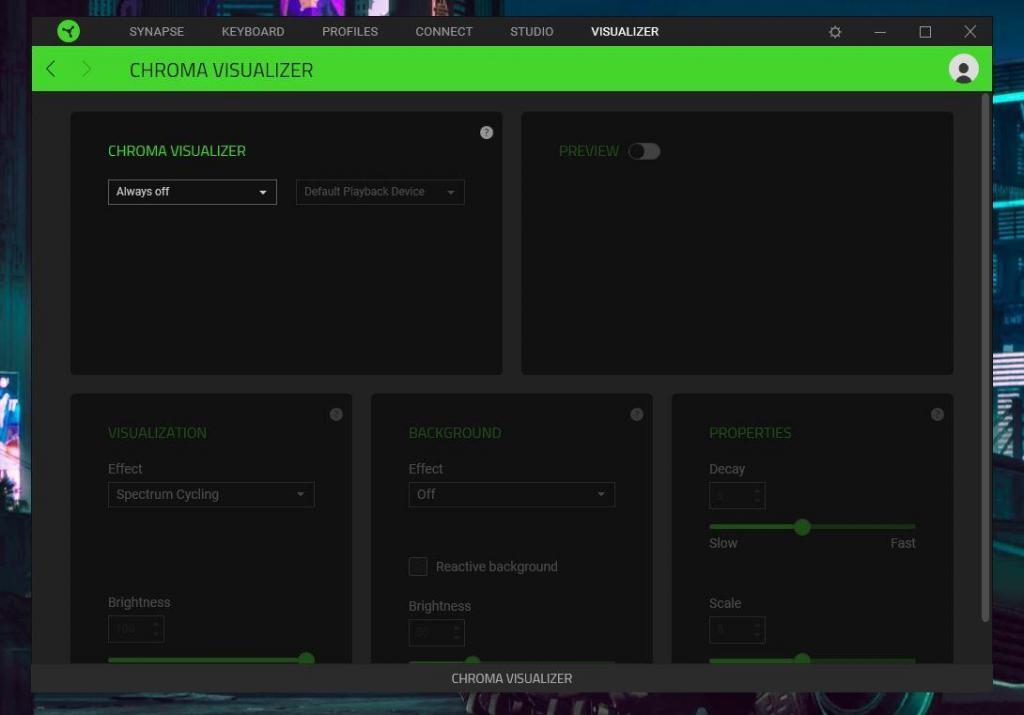The height and width of the screenshot is (715, 1024).
Task: Expand the Background Effect Off dropdown
Action: pyautogui.click(x=511, y=494)
